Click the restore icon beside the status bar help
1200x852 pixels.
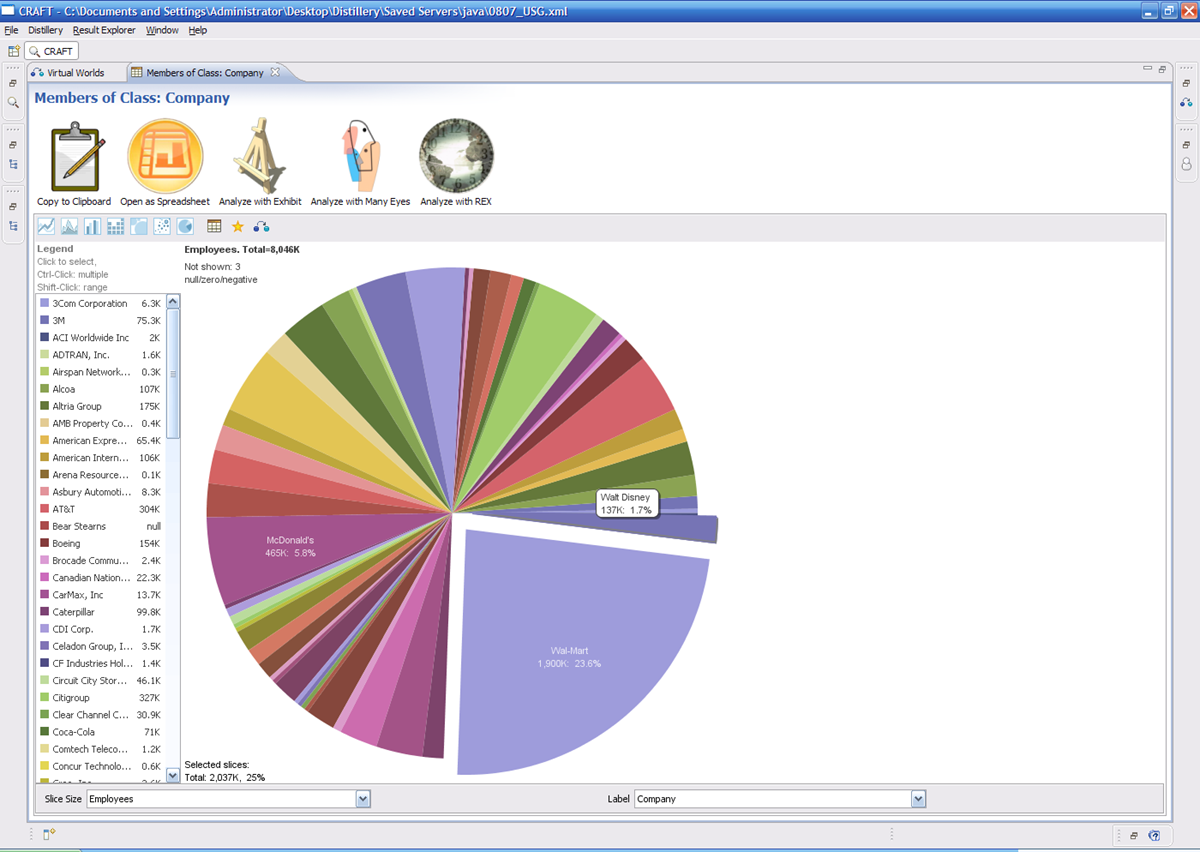point(1134,835)
